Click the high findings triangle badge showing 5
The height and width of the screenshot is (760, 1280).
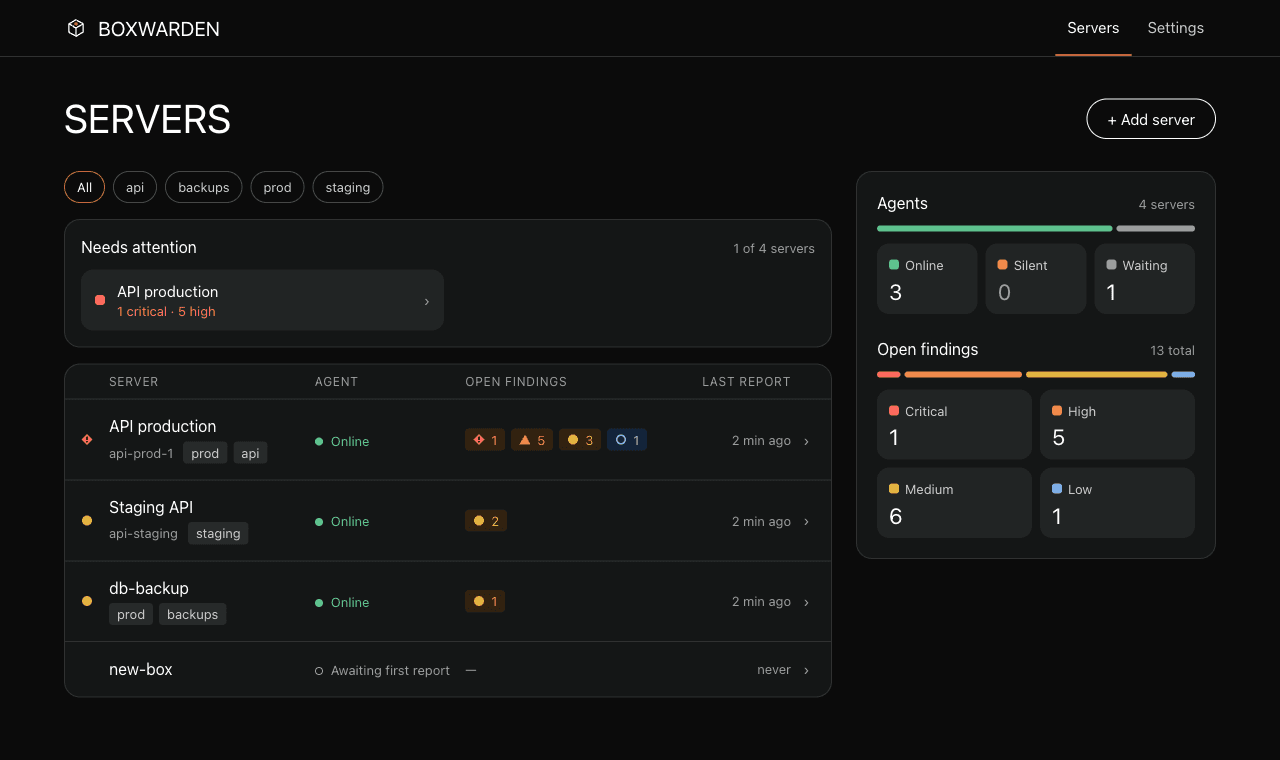point(532,440)
